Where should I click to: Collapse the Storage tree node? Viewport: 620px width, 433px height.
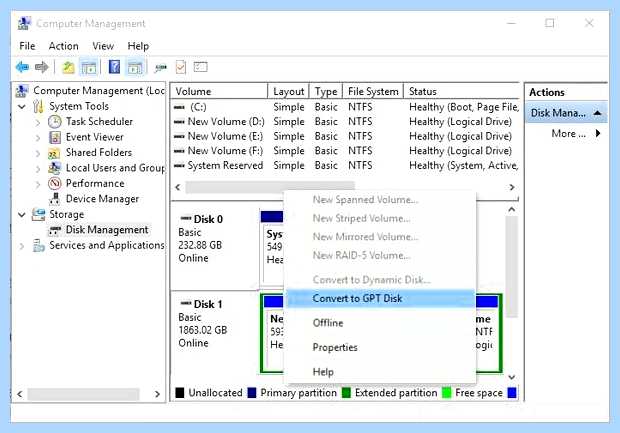click(22, 215)
